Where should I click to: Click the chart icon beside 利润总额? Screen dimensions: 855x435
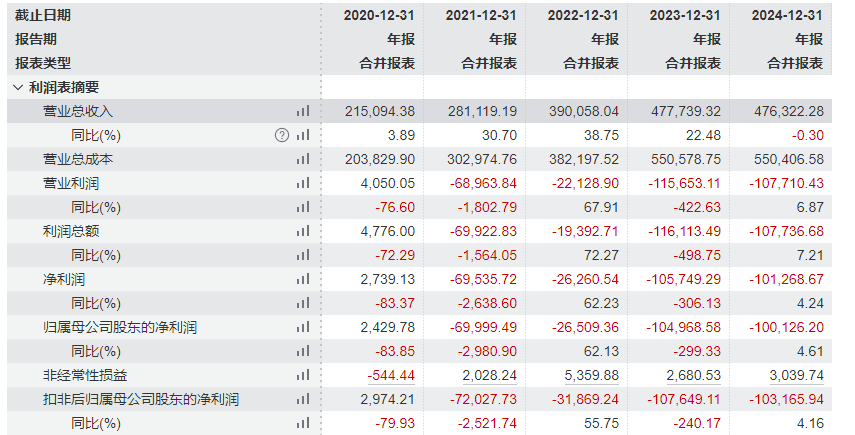[x=302, y=231]
